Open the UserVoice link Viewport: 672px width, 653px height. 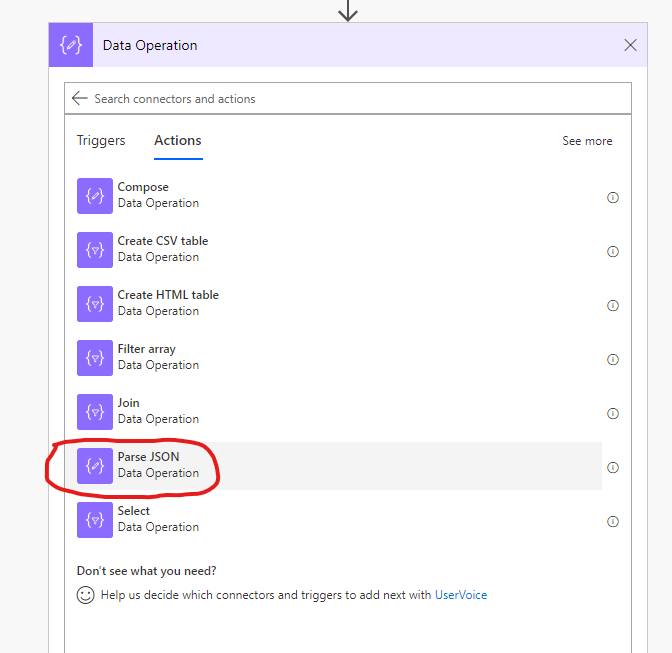[461, 595]
